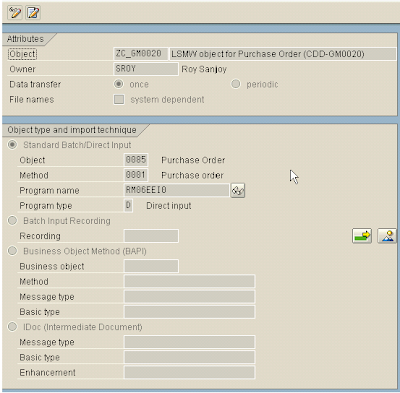Click the BAPI Method input field

[189, 281]
